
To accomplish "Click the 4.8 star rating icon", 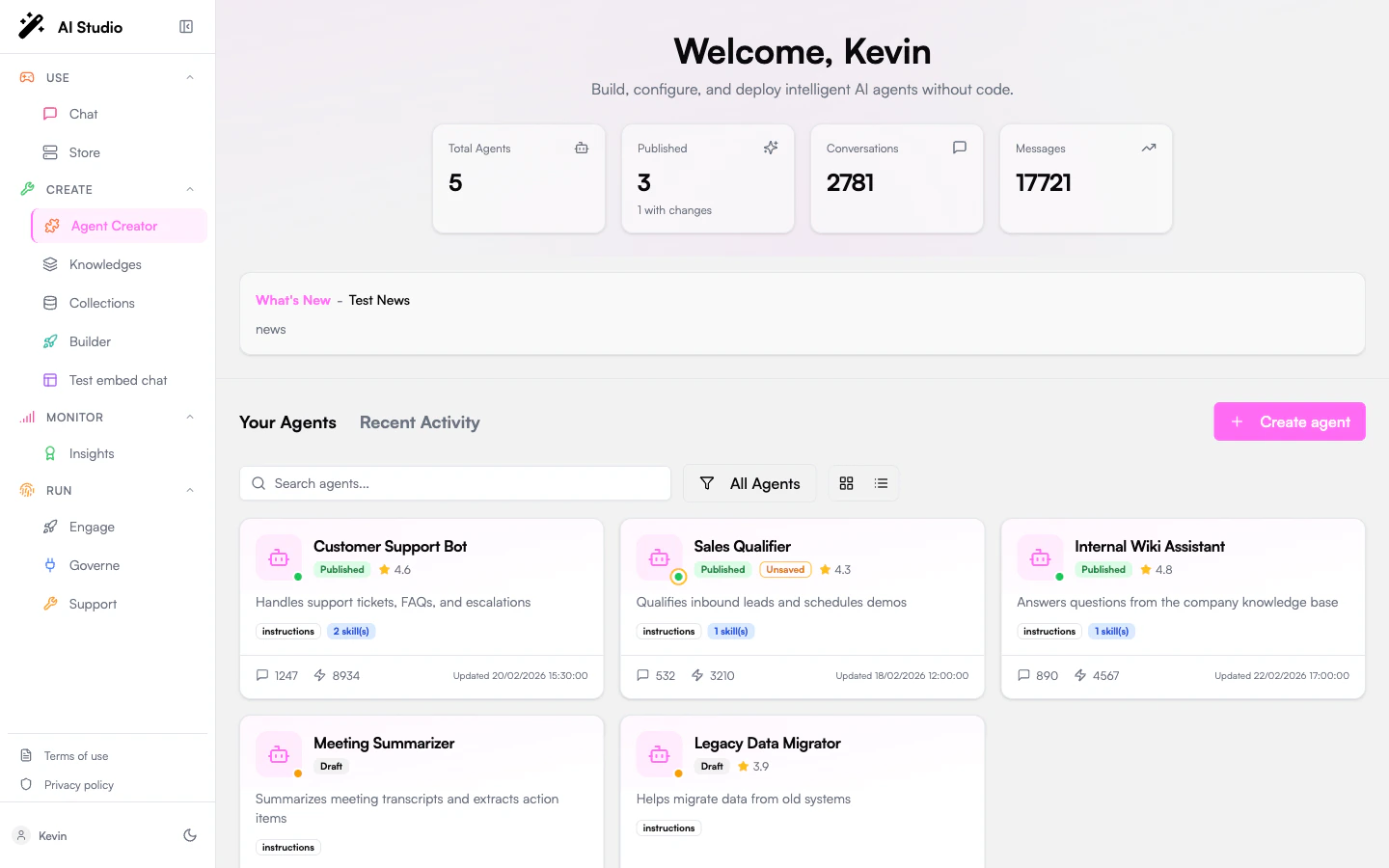I will point(1146,570).
